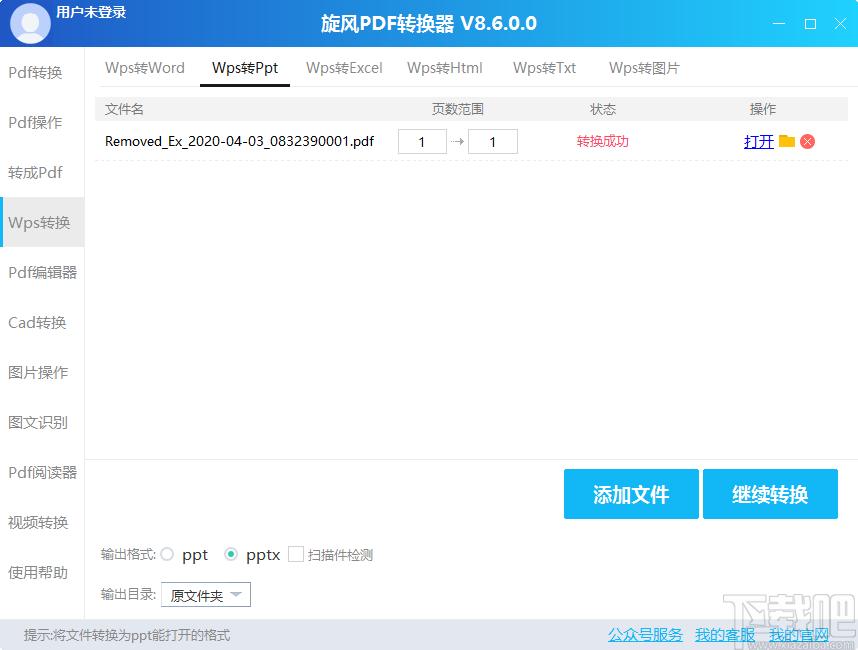Switch to Wps转Txt tab
858x650 pixels.
544,68
